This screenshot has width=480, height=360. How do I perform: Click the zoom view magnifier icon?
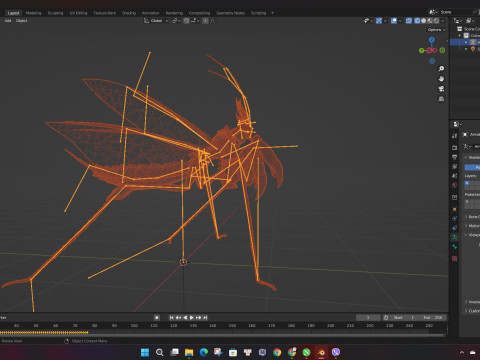pos(441,69)
